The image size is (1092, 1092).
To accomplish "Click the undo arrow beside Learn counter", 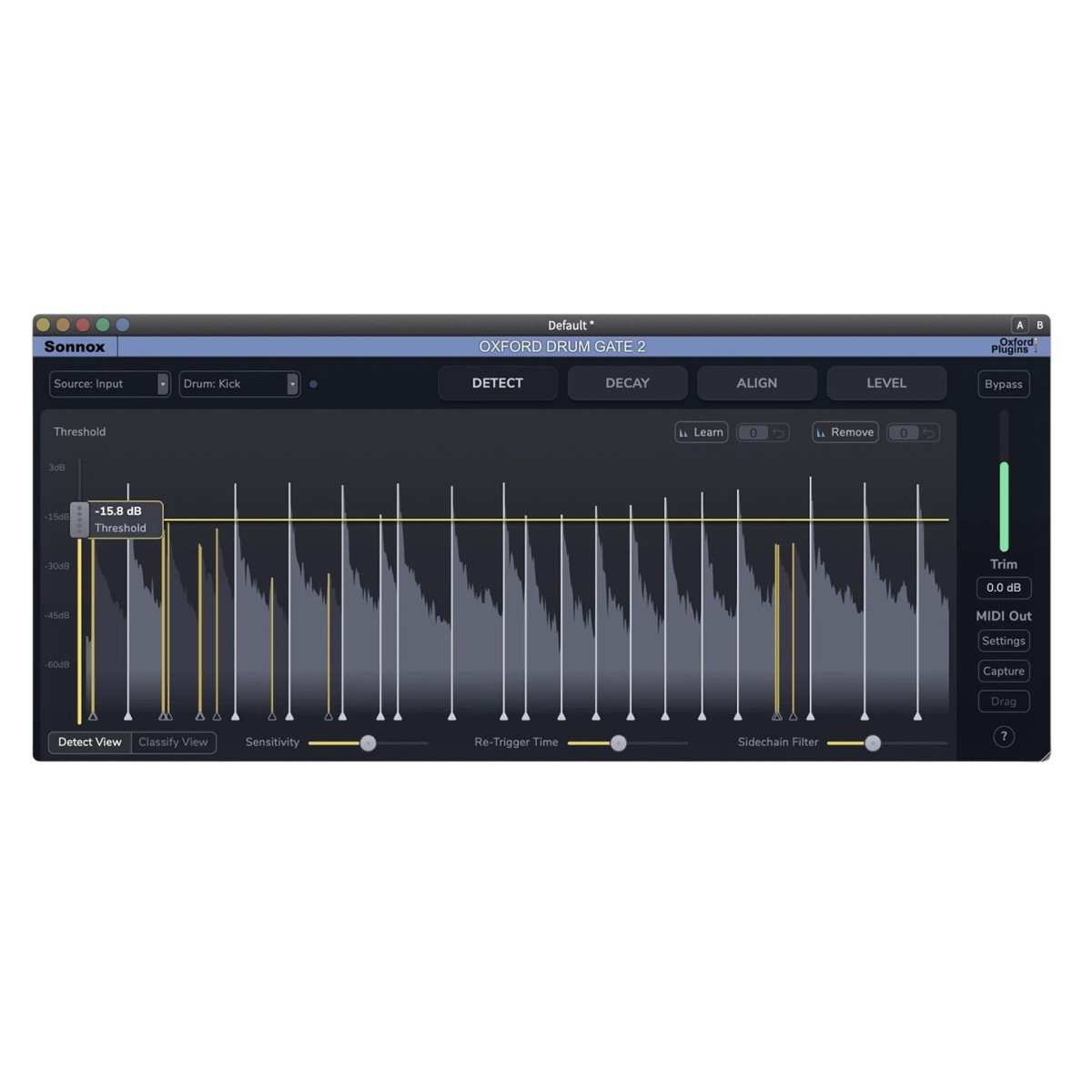I will [779, 433].
